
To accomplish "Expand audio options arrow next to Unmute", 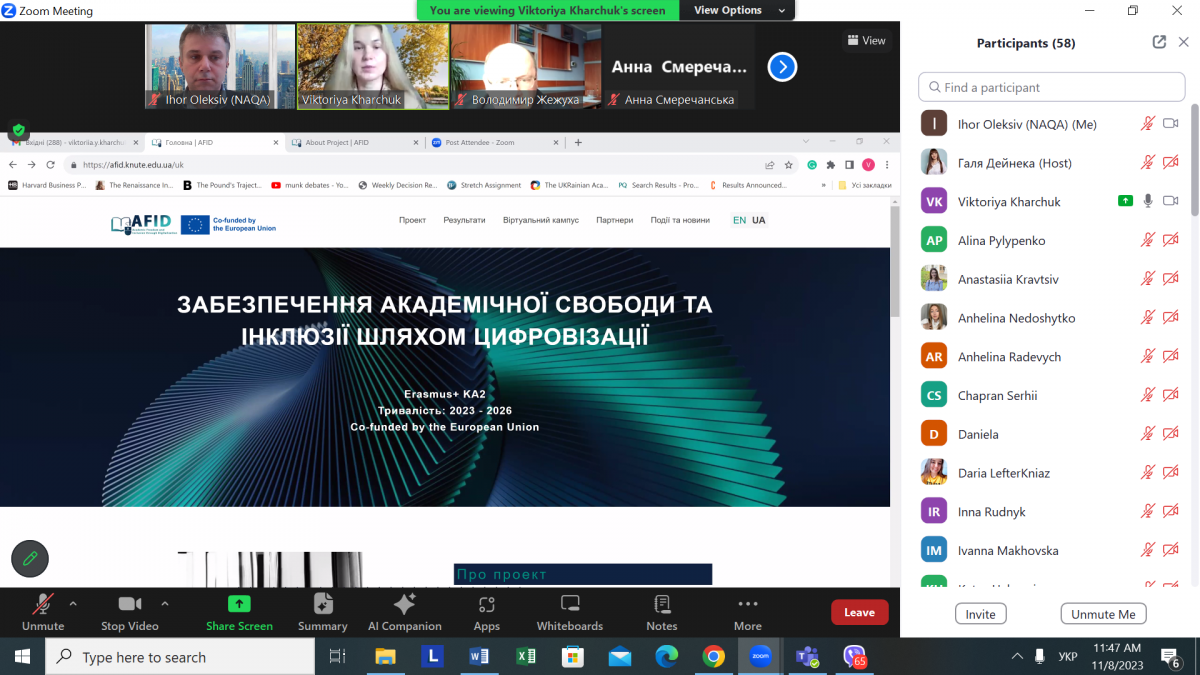I will (73, 604).
